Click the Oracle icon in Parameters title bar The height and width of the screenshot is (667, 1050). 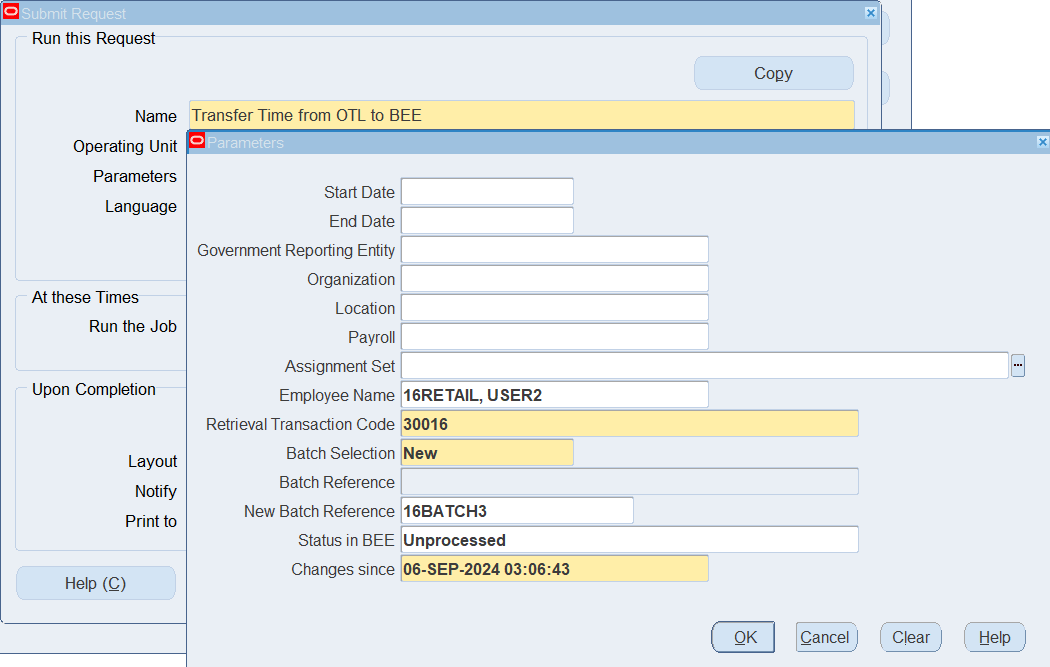click(x=197, y=142)
